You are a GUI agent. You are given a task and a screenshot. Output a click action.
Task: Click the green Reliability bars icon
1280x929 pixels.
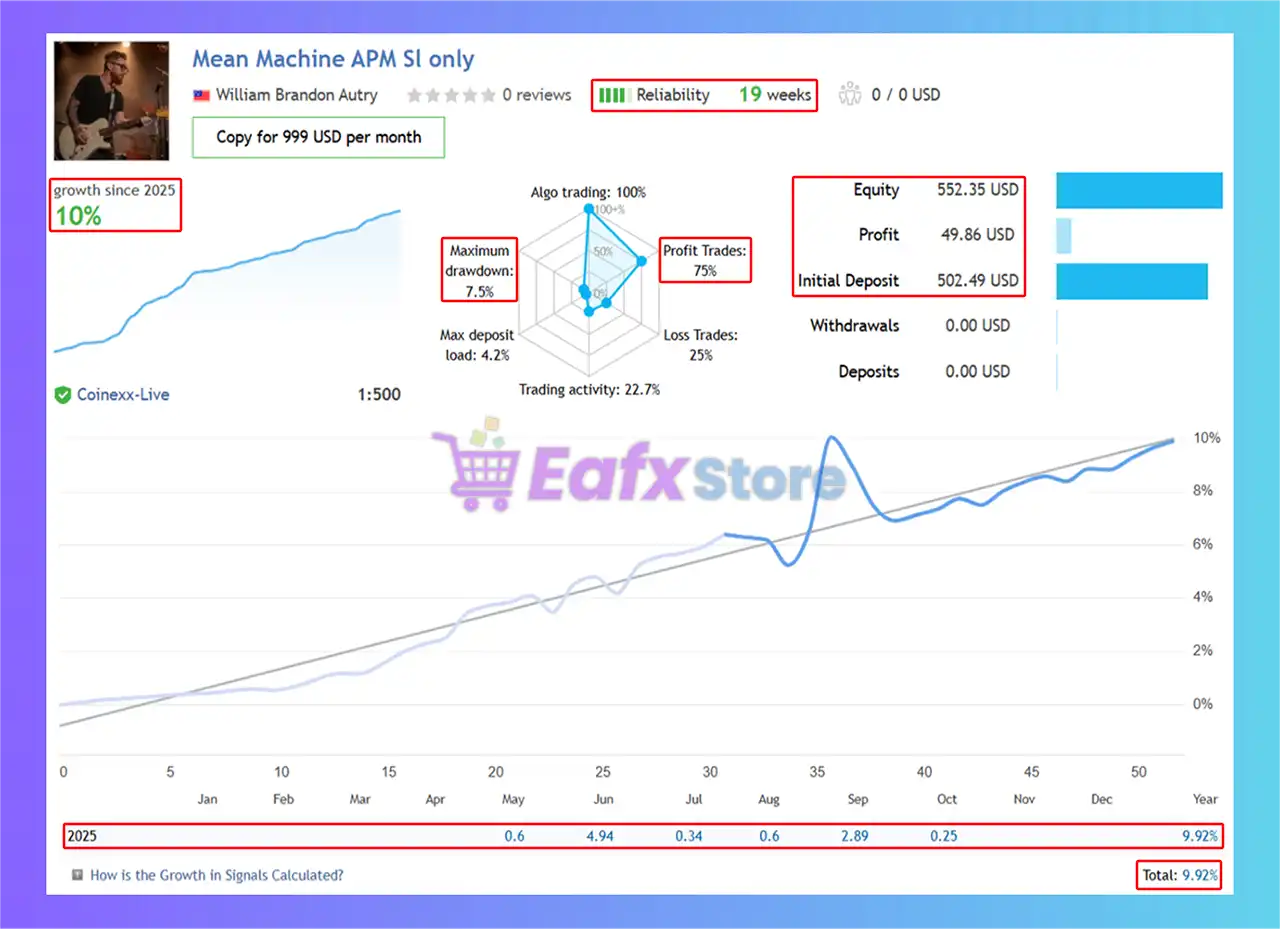point(613,95)
